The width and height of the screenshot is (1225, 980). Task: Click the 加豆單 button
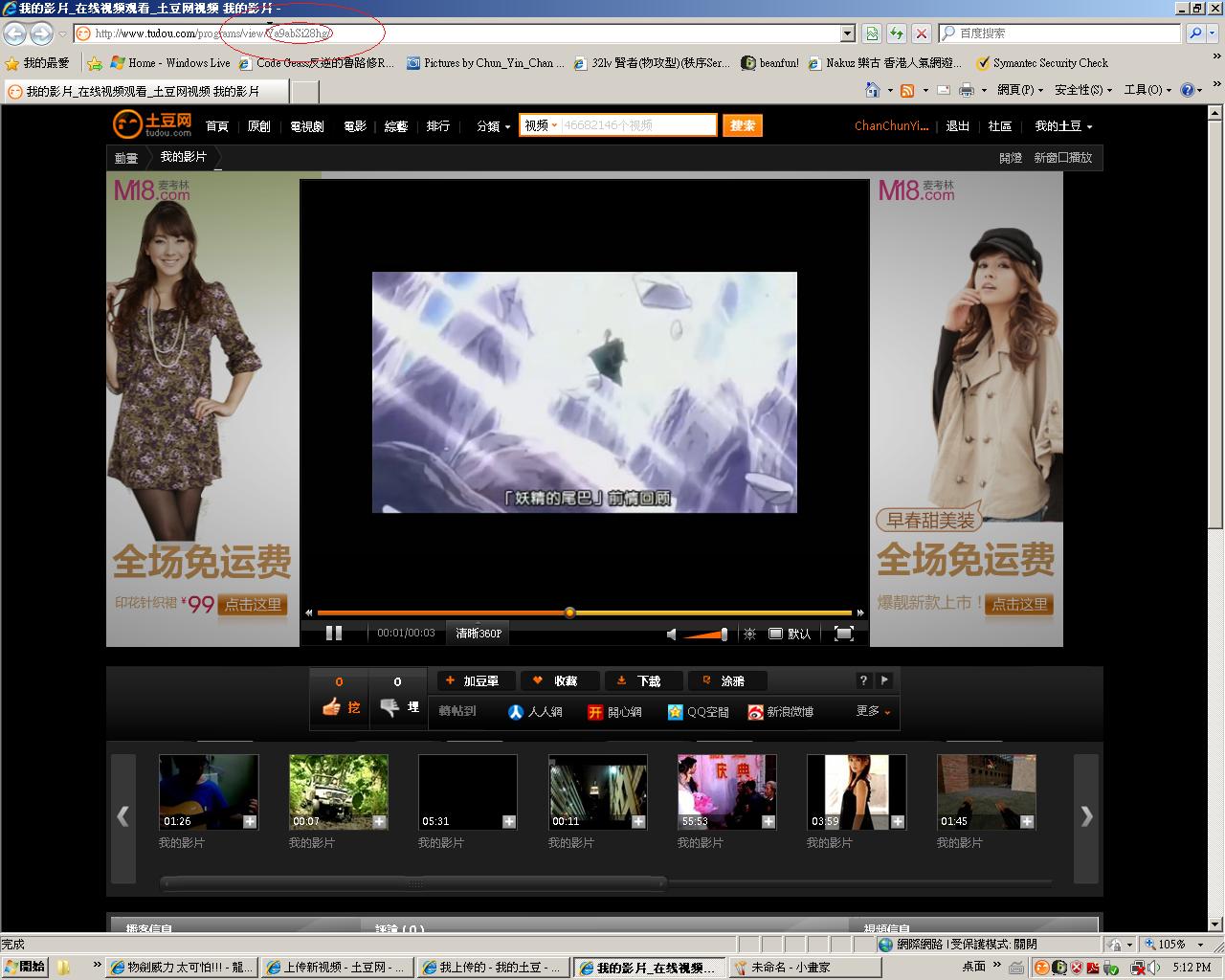477,680
